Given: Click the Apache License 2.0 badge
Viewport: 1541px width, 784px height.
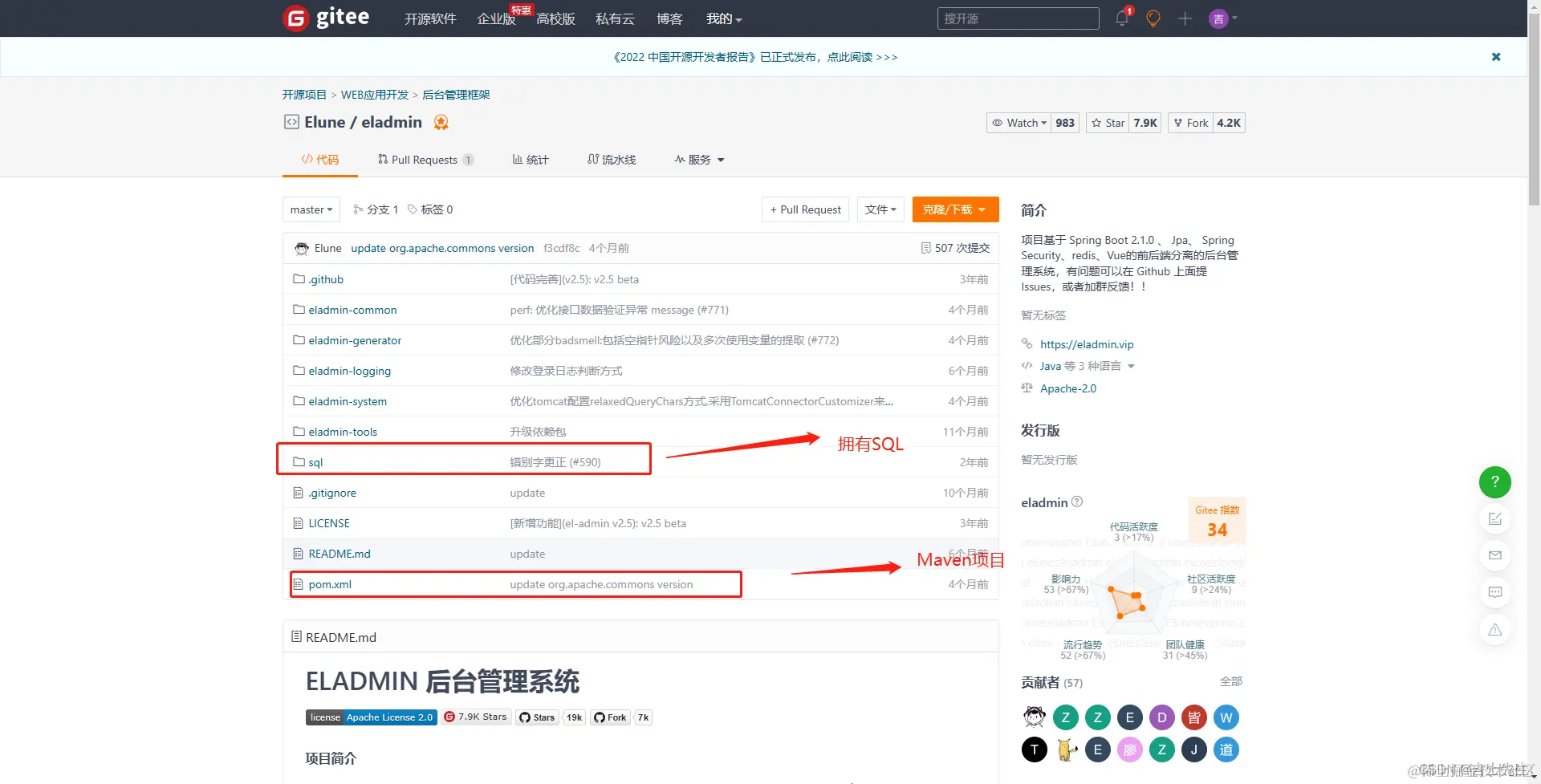Looking at the screenshot, I should (371, 717).
